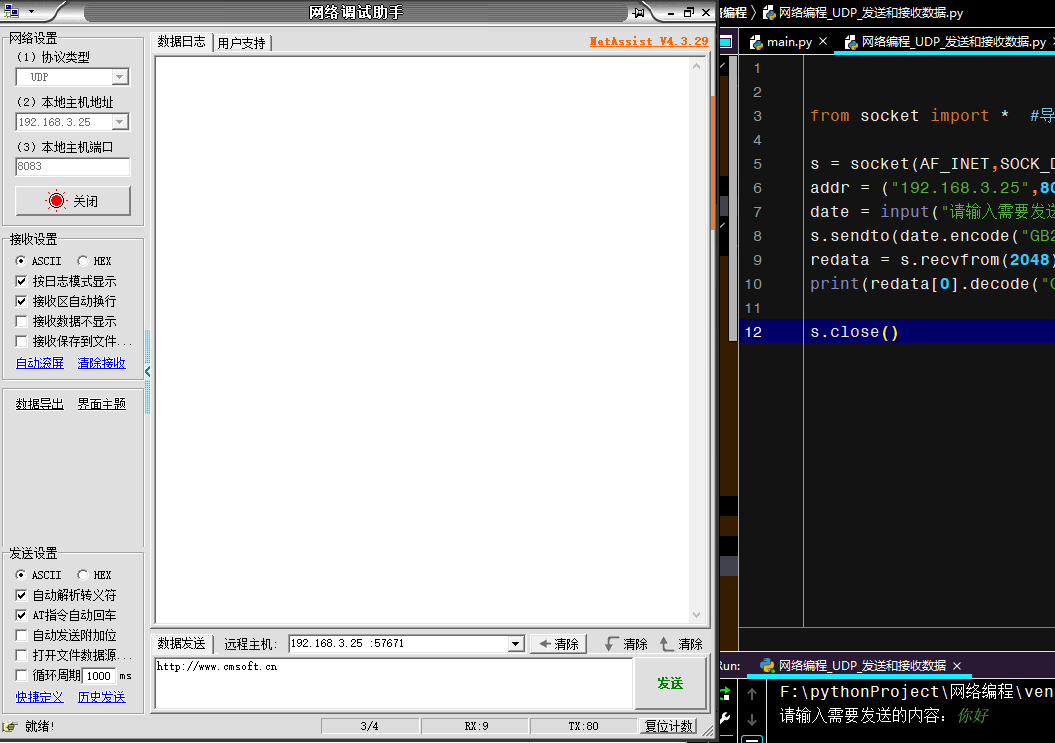Switch to the 用户支持 tab

click(x=242, y=43)
